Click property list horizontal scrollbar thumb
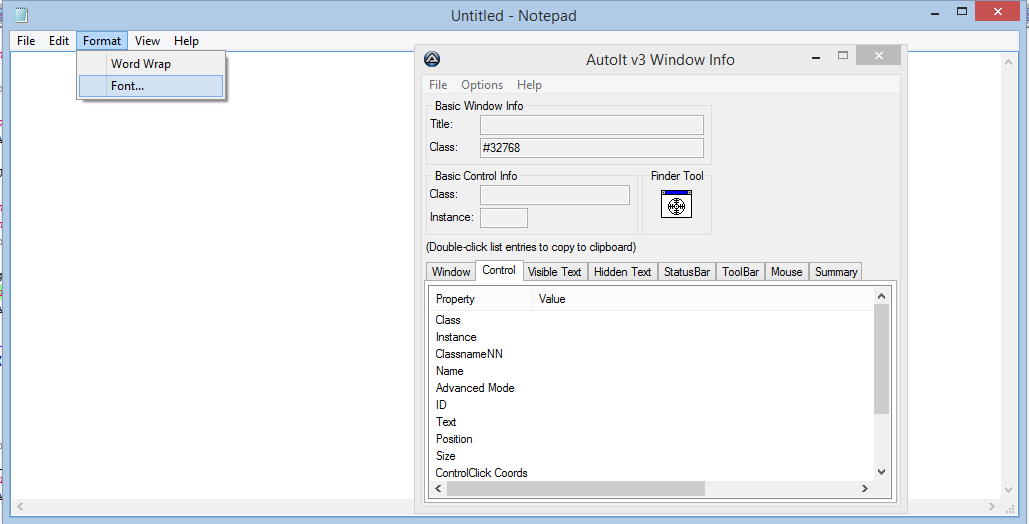Viewport: 1029px width, 524px height. click(576, 488)
